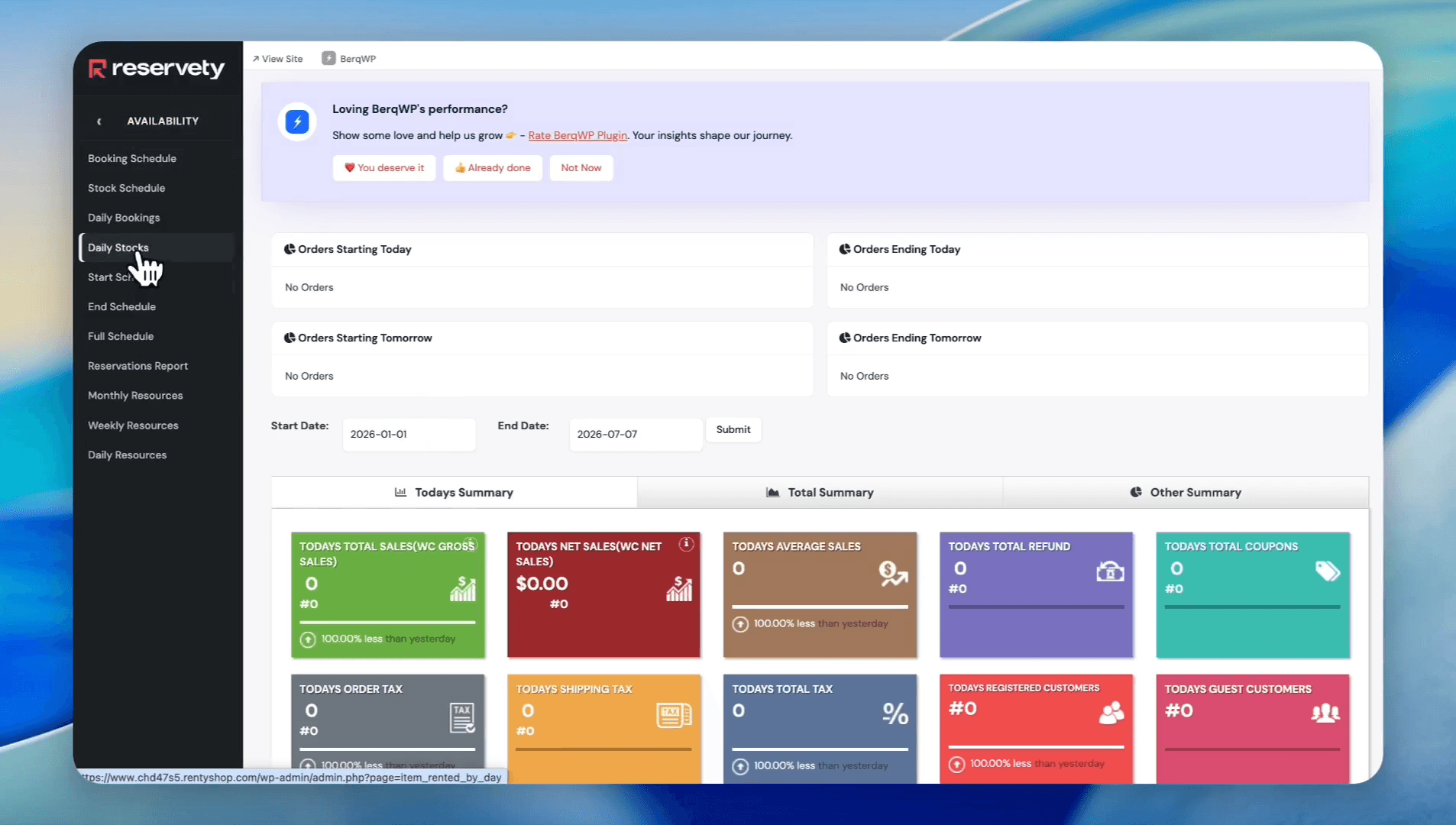Click dollar trend icon on Todays Average Sales
1456x825 pixels.
tap(893, 574)
